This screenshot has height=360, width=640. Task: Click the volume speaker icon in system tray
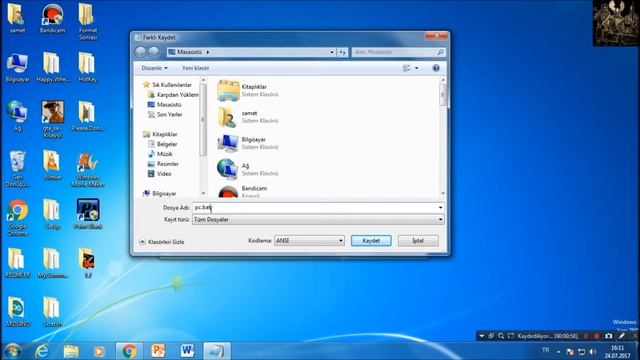click(x=593, y=351)
